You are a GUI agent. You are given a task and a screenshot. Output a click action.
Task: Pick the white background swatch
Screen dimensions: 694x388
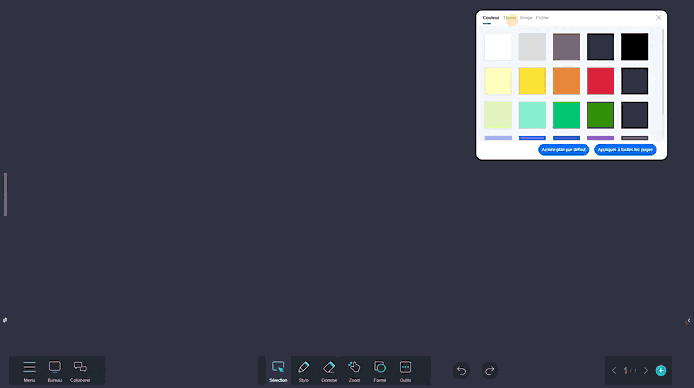(x=498, y=46)
